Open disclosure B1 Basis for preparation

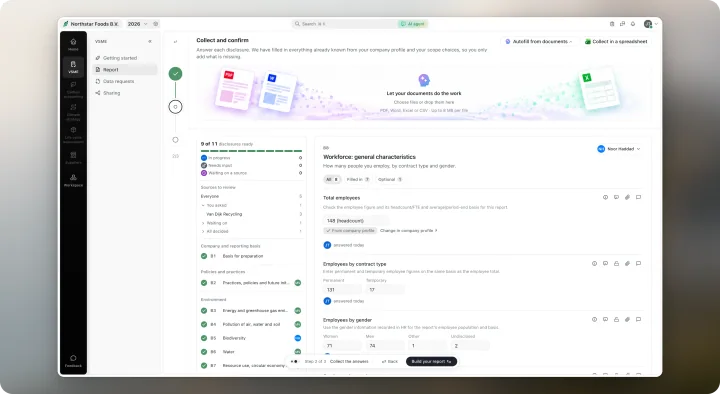click(x=251, y=256)
